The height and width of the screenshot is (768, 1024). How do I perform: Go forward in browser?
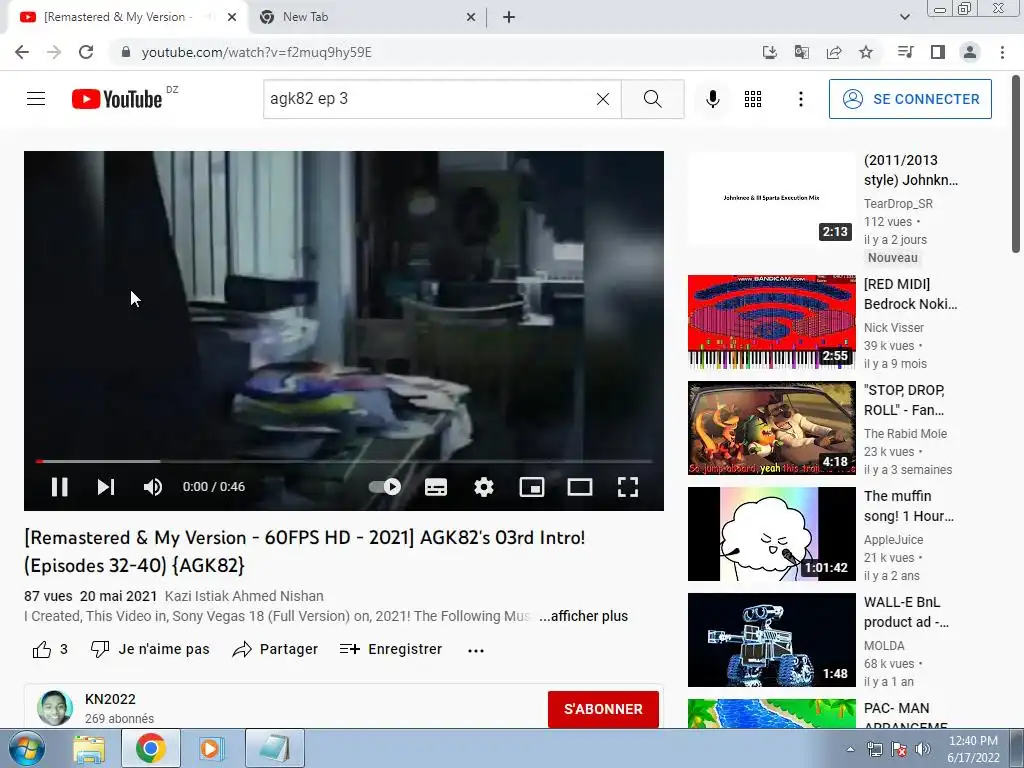[x=54, y=52]
